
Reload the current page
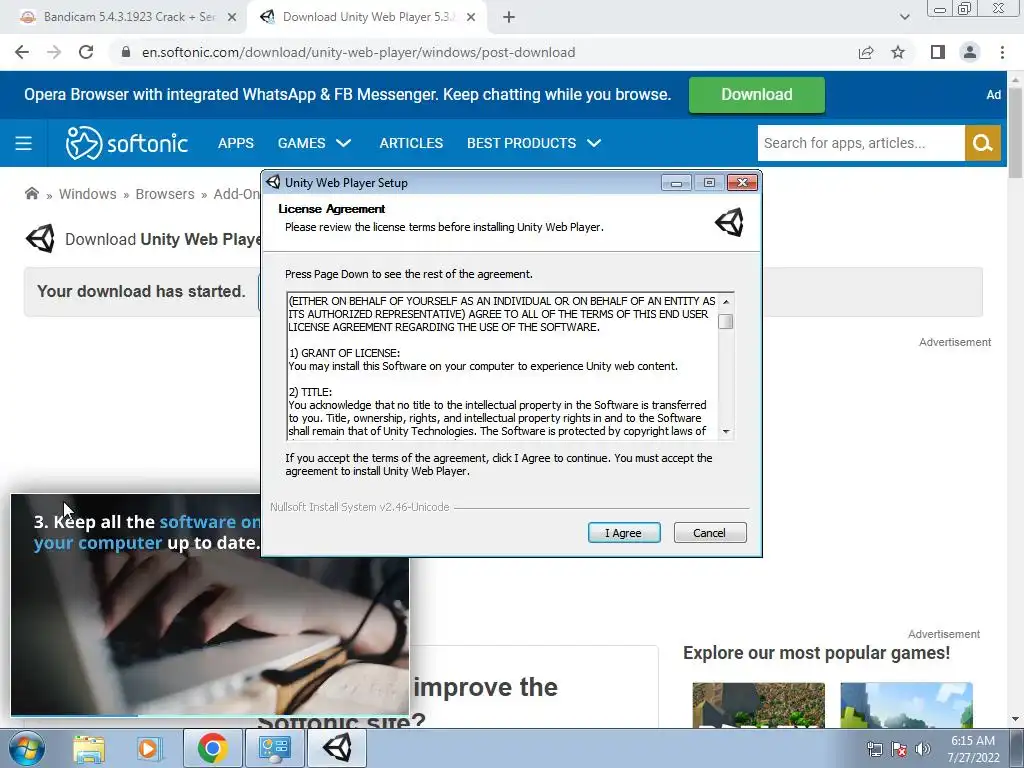(x=86, y=52)
